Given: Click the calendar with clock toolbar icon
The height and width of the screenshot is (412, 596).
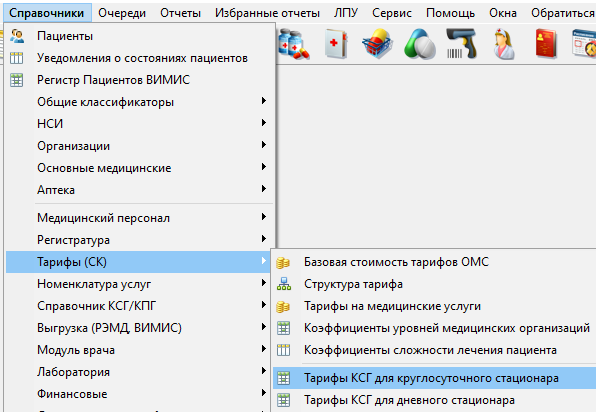Looking at the screenshot, I should (584, 44).
